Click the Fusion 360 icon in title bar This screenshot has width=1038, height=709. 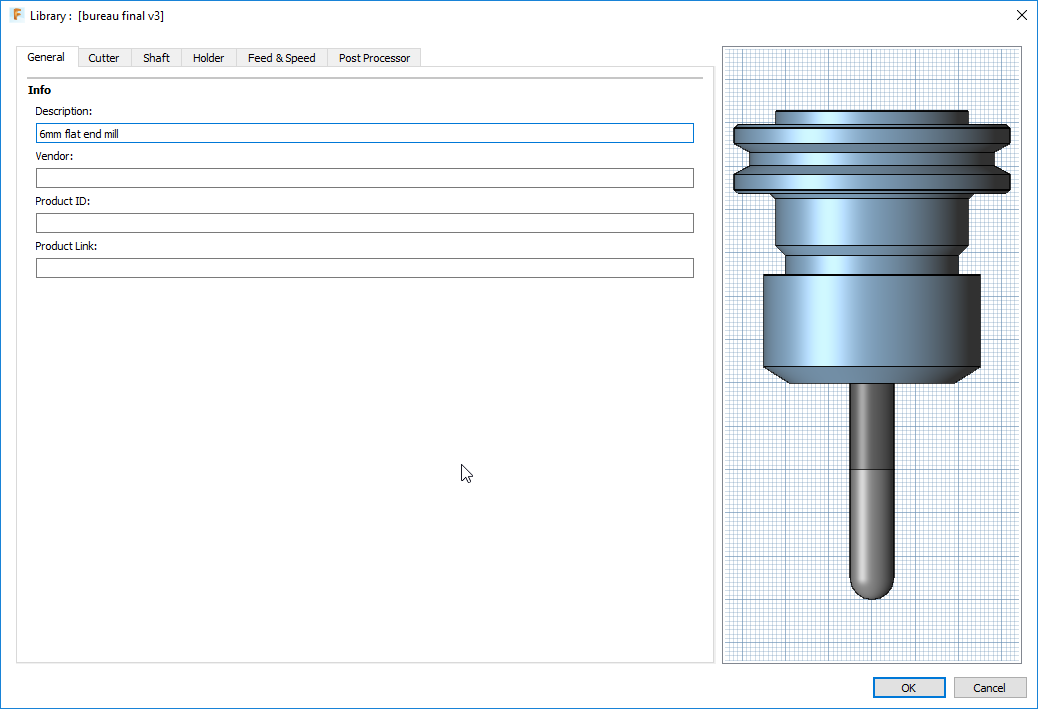pos(17,15)
